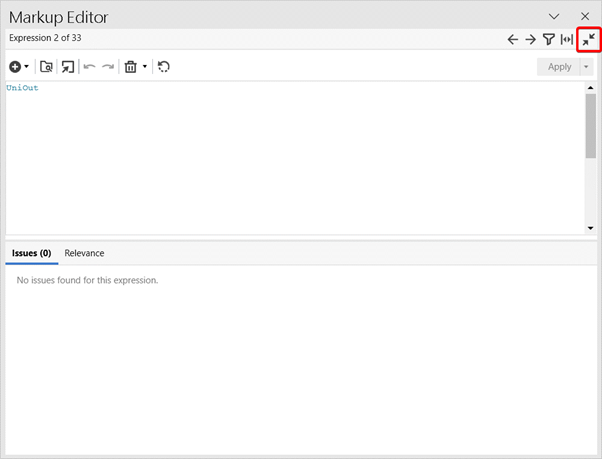602x459 pixels.
Task: Undo the last edit with the undo arrow
Action: click(x=89, y=67)
